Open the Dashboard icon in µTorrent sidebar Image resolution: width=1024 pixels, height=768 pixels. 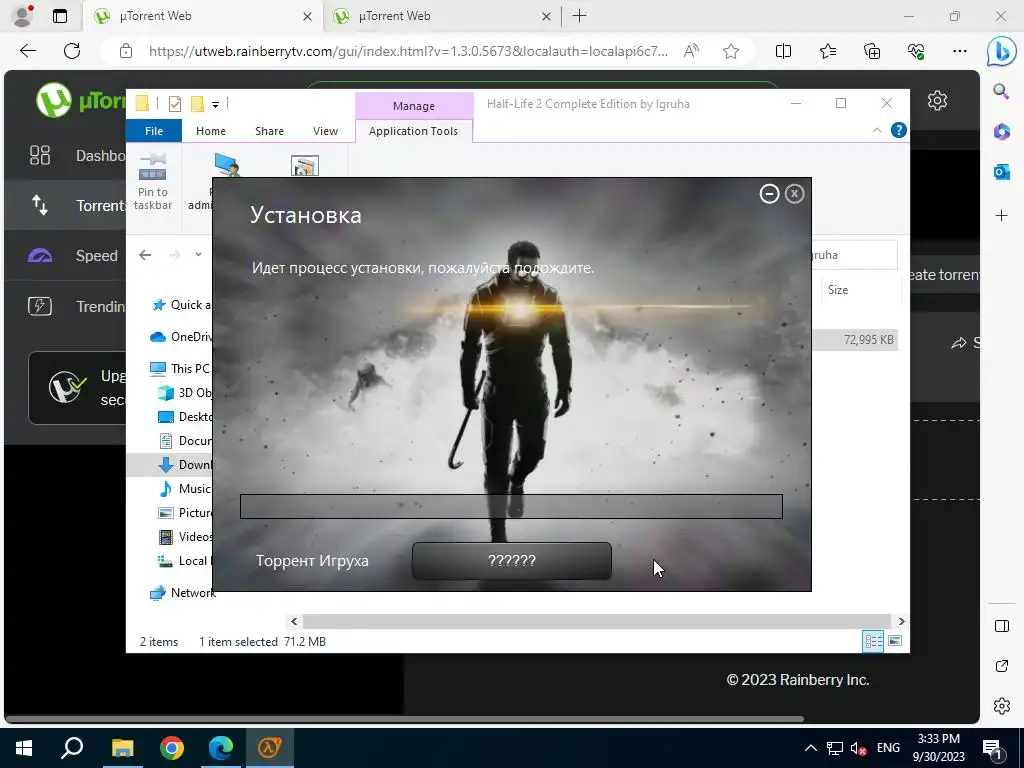[40, 155]
